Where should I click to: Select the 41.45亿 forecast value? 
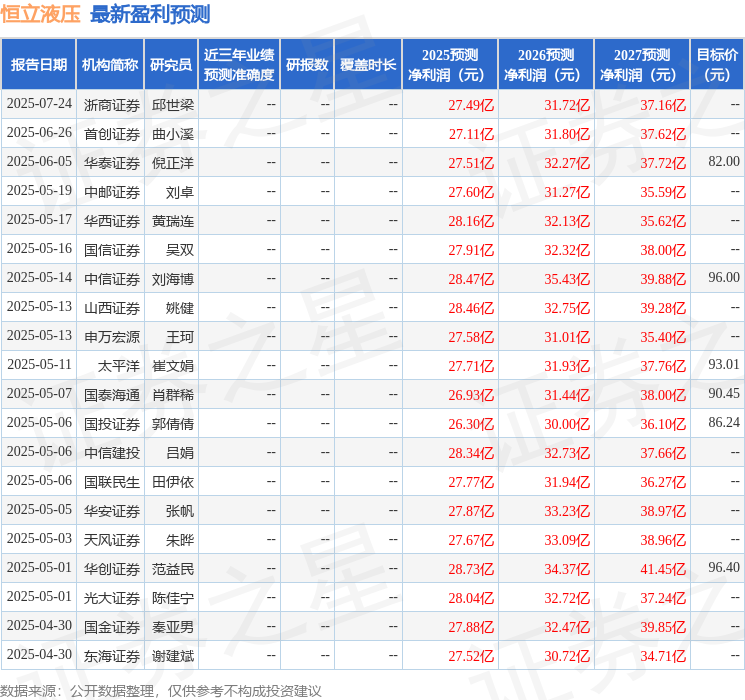663,569
